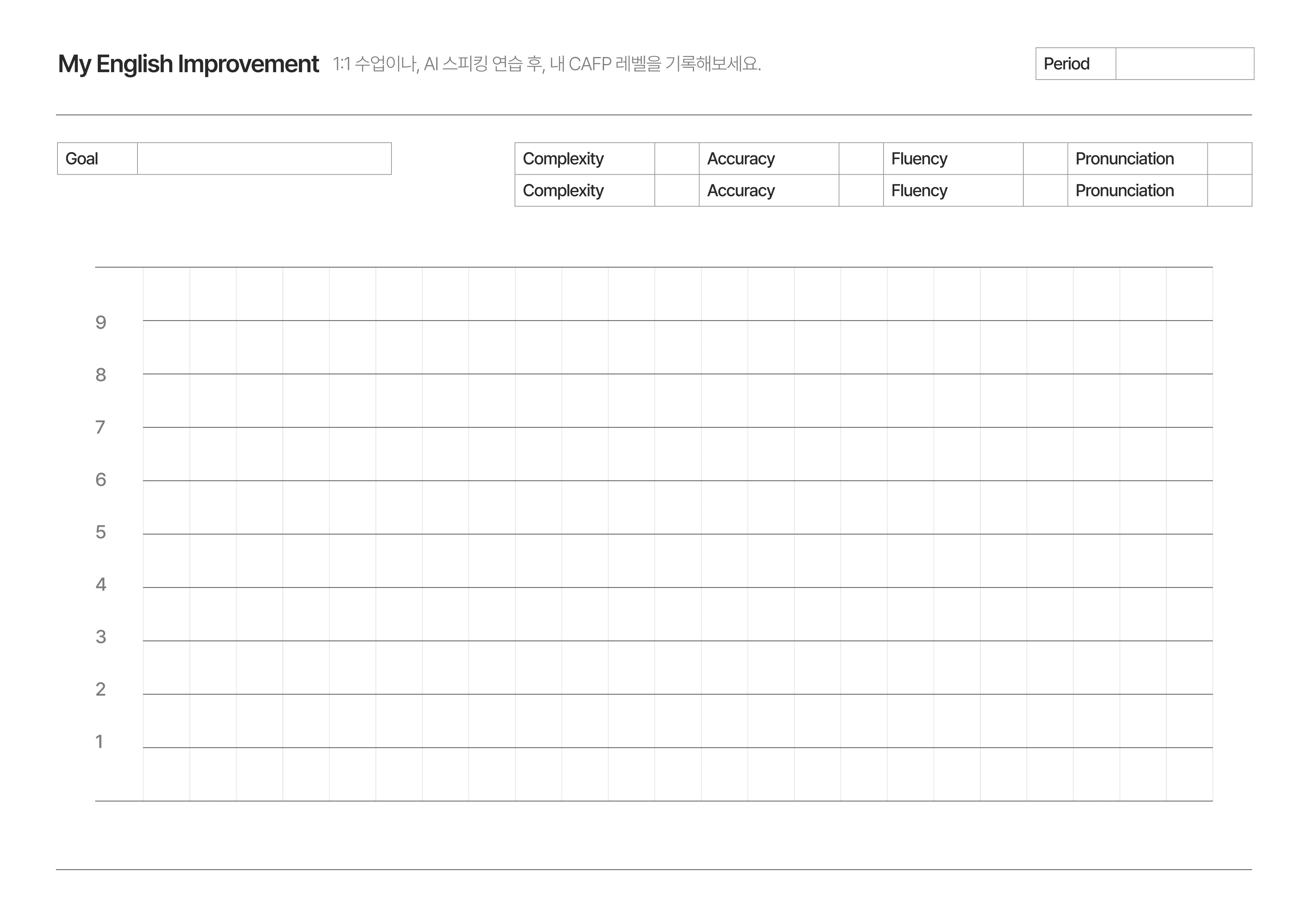This screenshot has width=1308, height=924.
Task: Click the My English Improvement title
Action: tap(188, 64)
